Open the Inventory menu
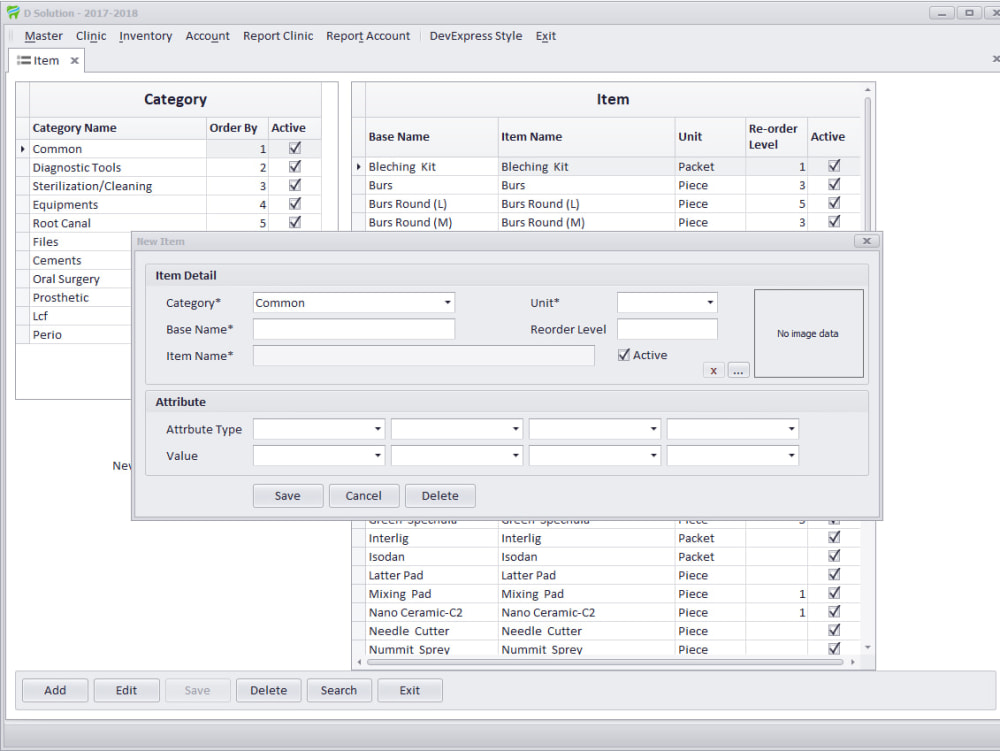This screenshot has width=1000, height=751. [145, 36]
